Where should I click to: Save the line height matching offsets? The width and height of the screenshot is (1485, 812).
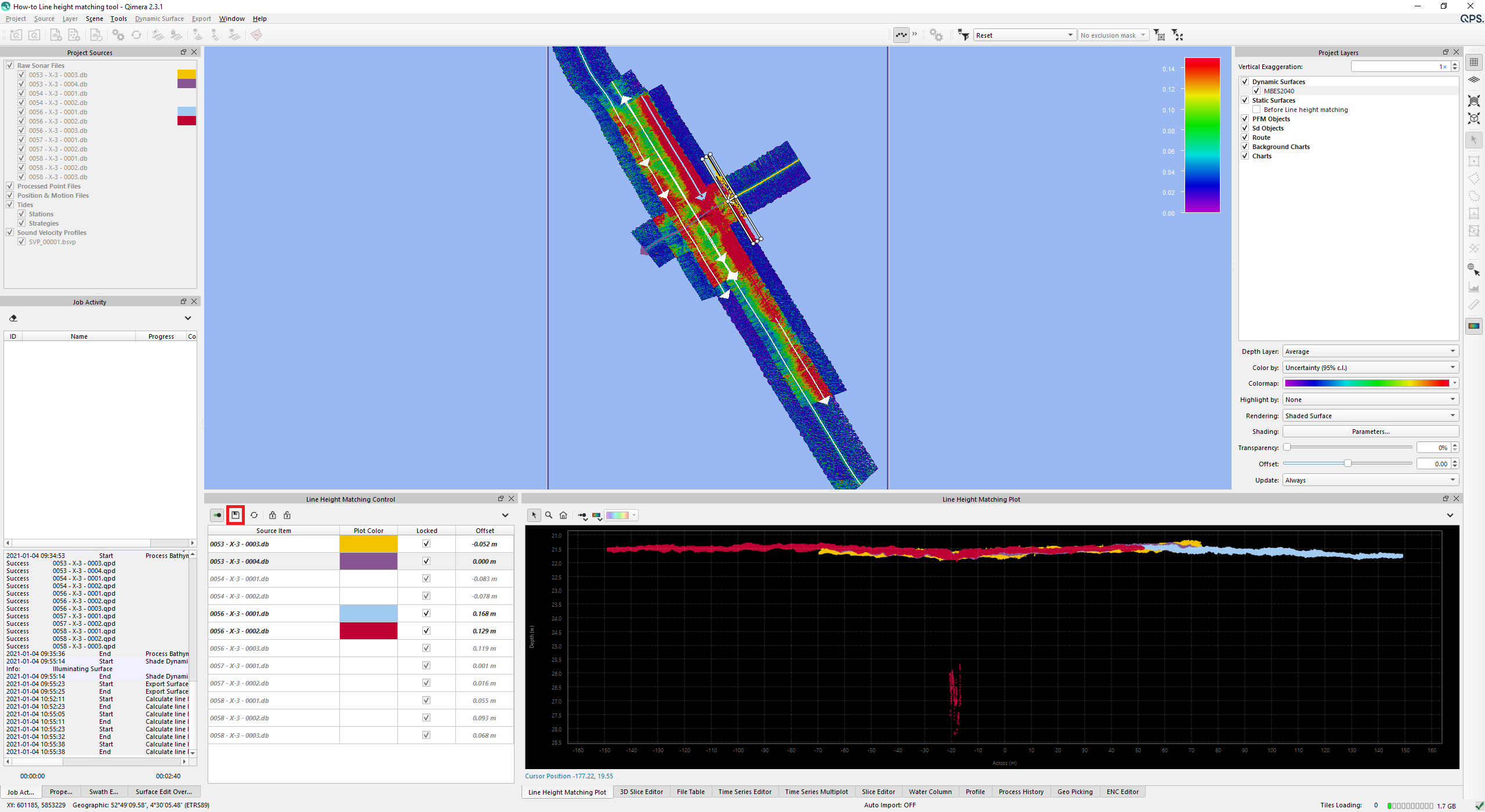pos(236,515)
